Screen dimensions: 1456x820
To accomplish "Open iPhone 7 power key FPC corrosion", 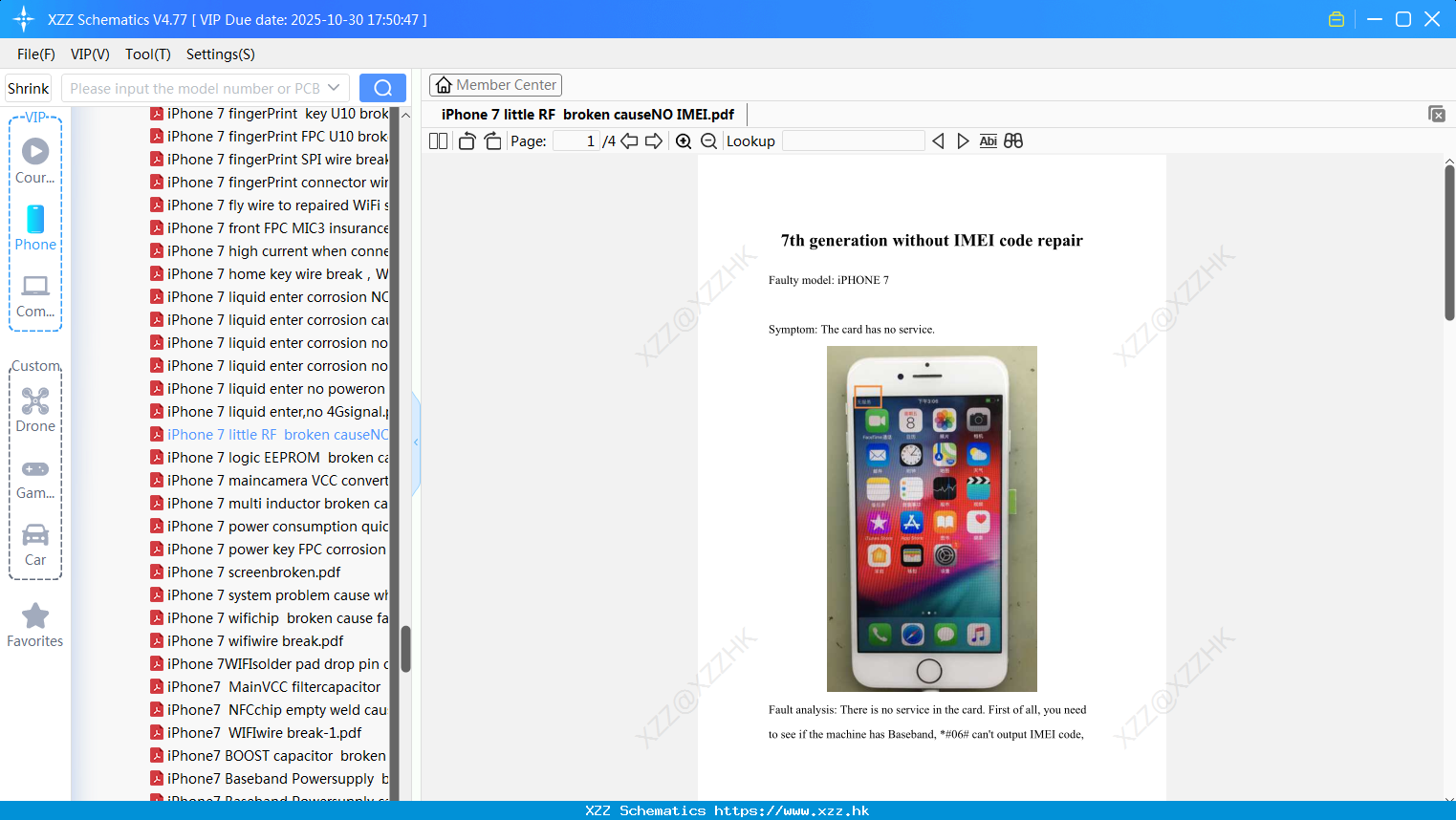I will point(269,550).
